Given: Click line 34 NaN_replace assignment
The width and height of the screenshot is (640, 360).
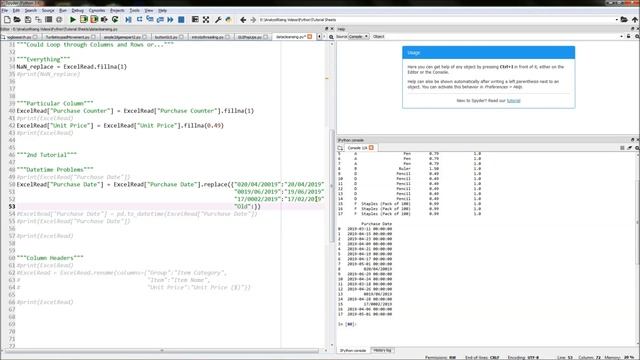Looking at the screenshot, I should click(71, 67).
